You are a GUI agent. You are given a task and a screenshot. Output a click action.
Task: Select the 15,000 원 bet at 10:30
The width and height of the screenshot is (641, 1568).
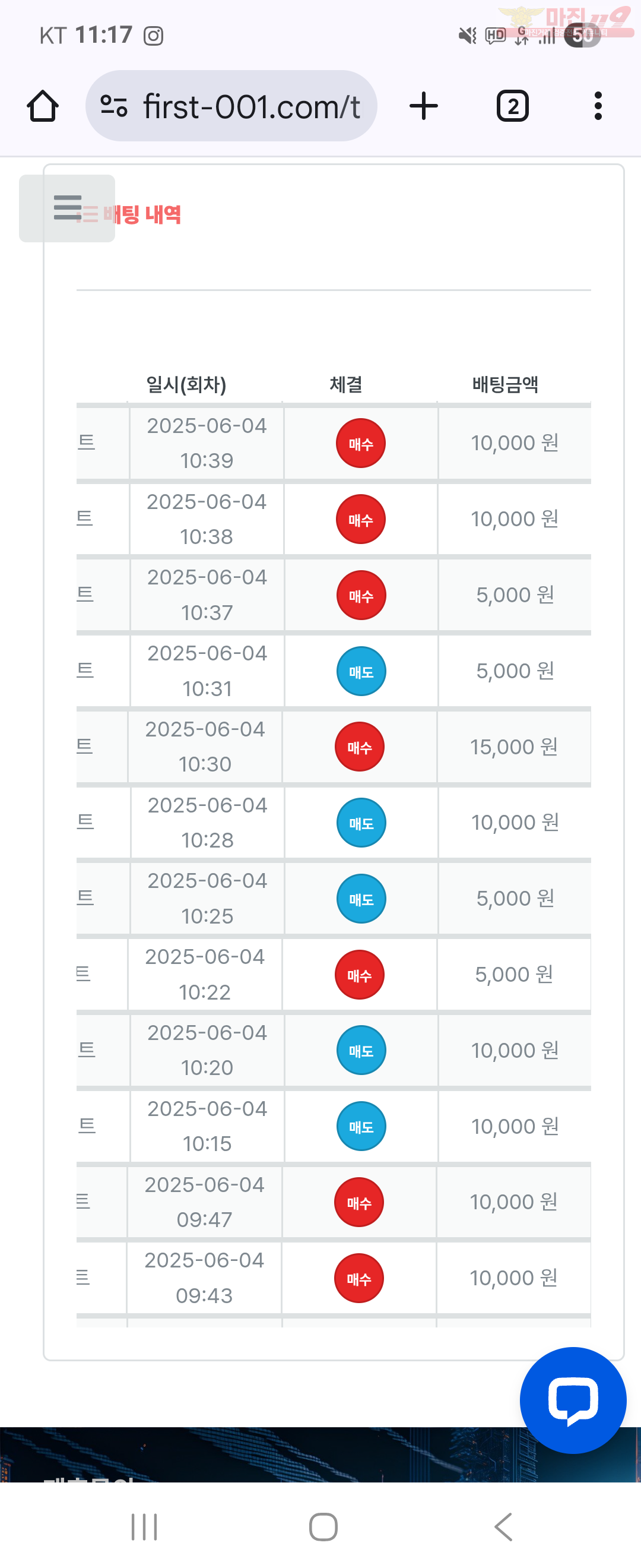click(514, 747)
